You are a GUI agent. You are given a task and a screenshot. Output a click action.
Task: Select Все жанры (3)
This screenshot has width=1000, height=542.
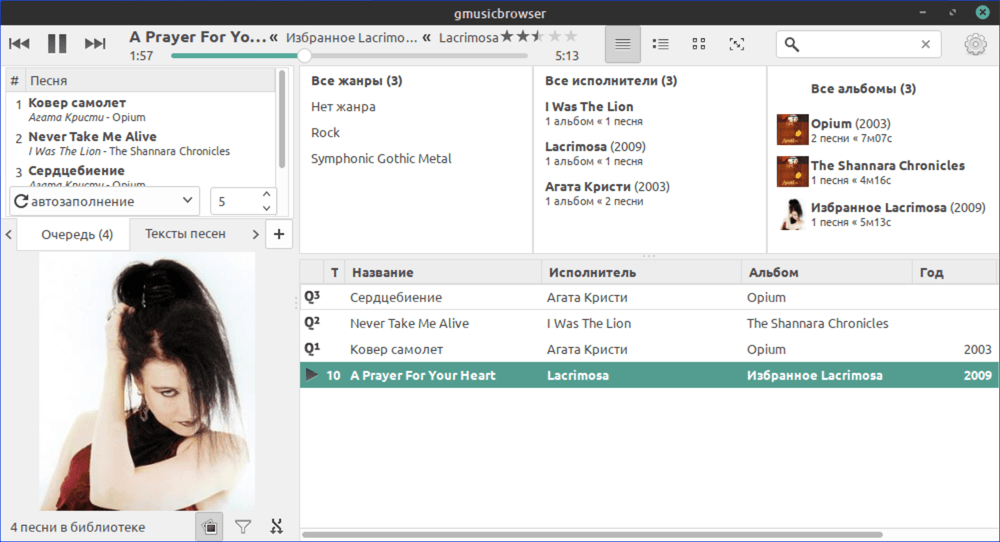(x=357, y=80)
